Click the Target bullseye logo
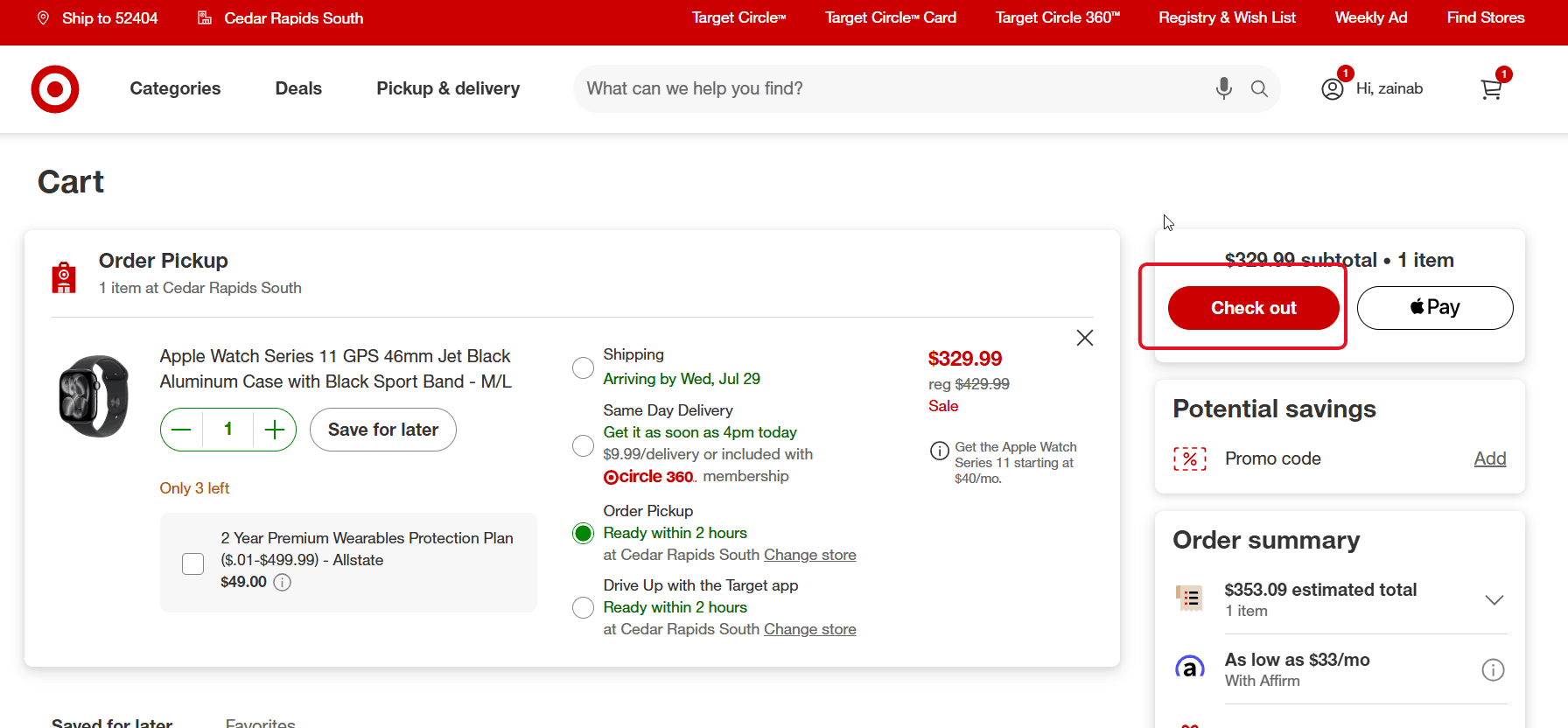 click(55, 88)
